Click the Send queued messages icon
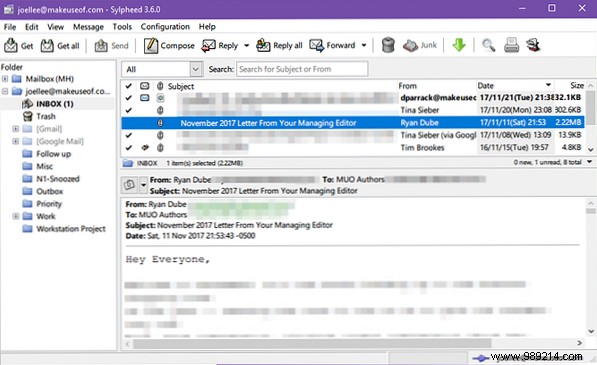The width and height of the screenshot is (597, 365). point(101,46)
